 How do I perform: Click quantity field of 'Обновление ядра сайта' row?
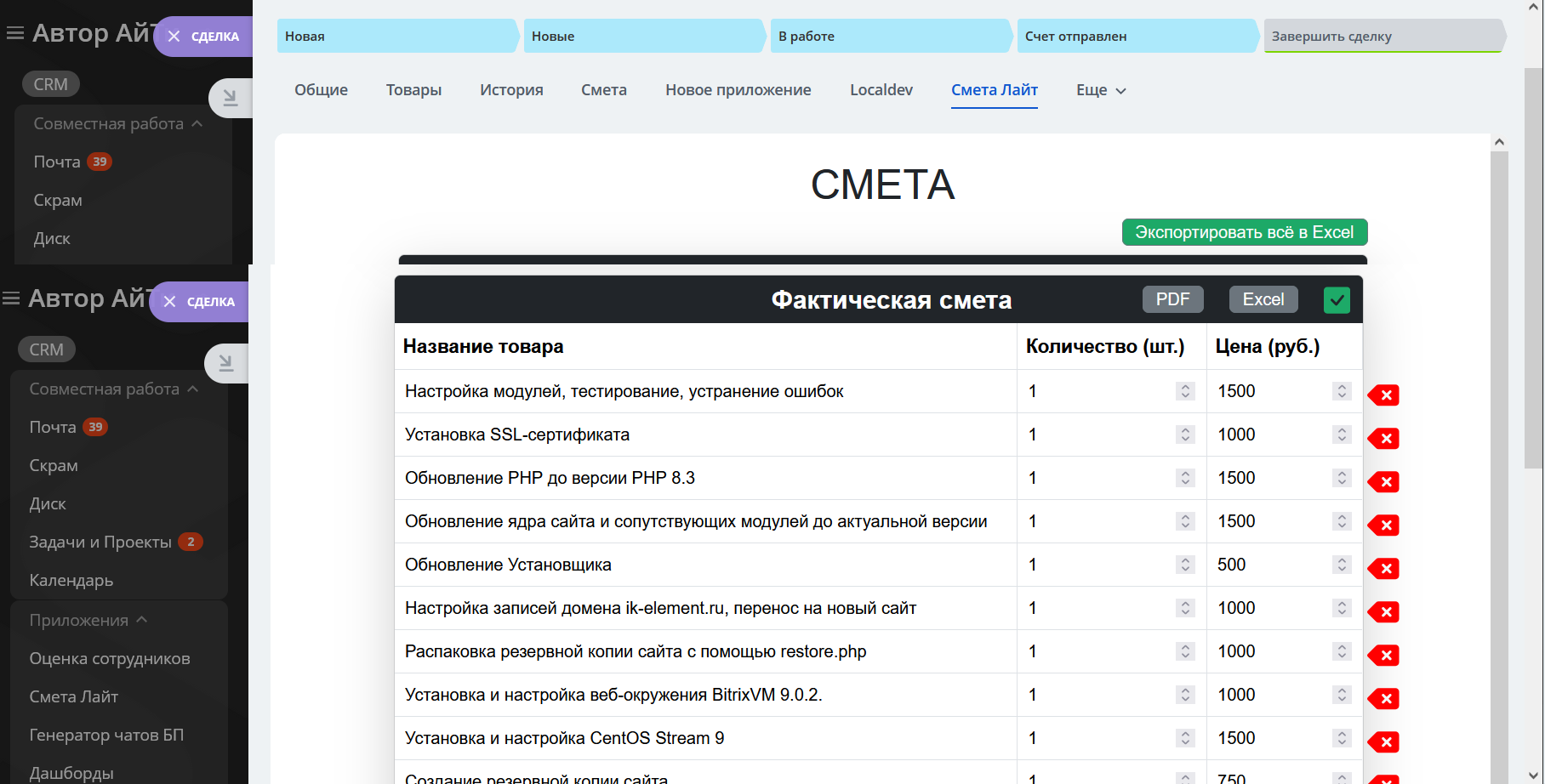[x=1111, y=521]
